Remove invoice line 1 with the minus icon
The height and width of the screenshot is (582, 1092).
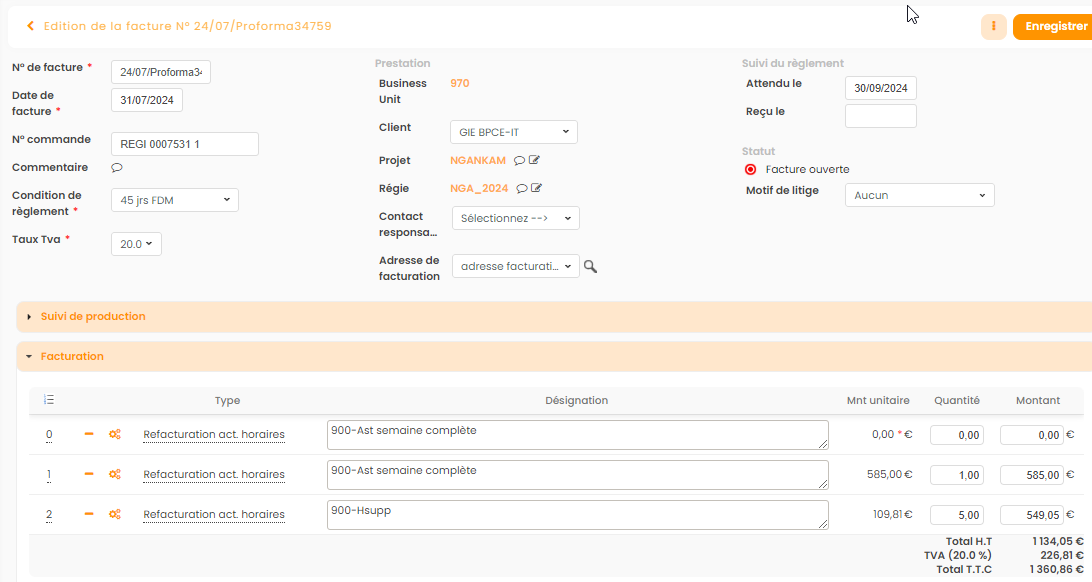click(89, 474)
